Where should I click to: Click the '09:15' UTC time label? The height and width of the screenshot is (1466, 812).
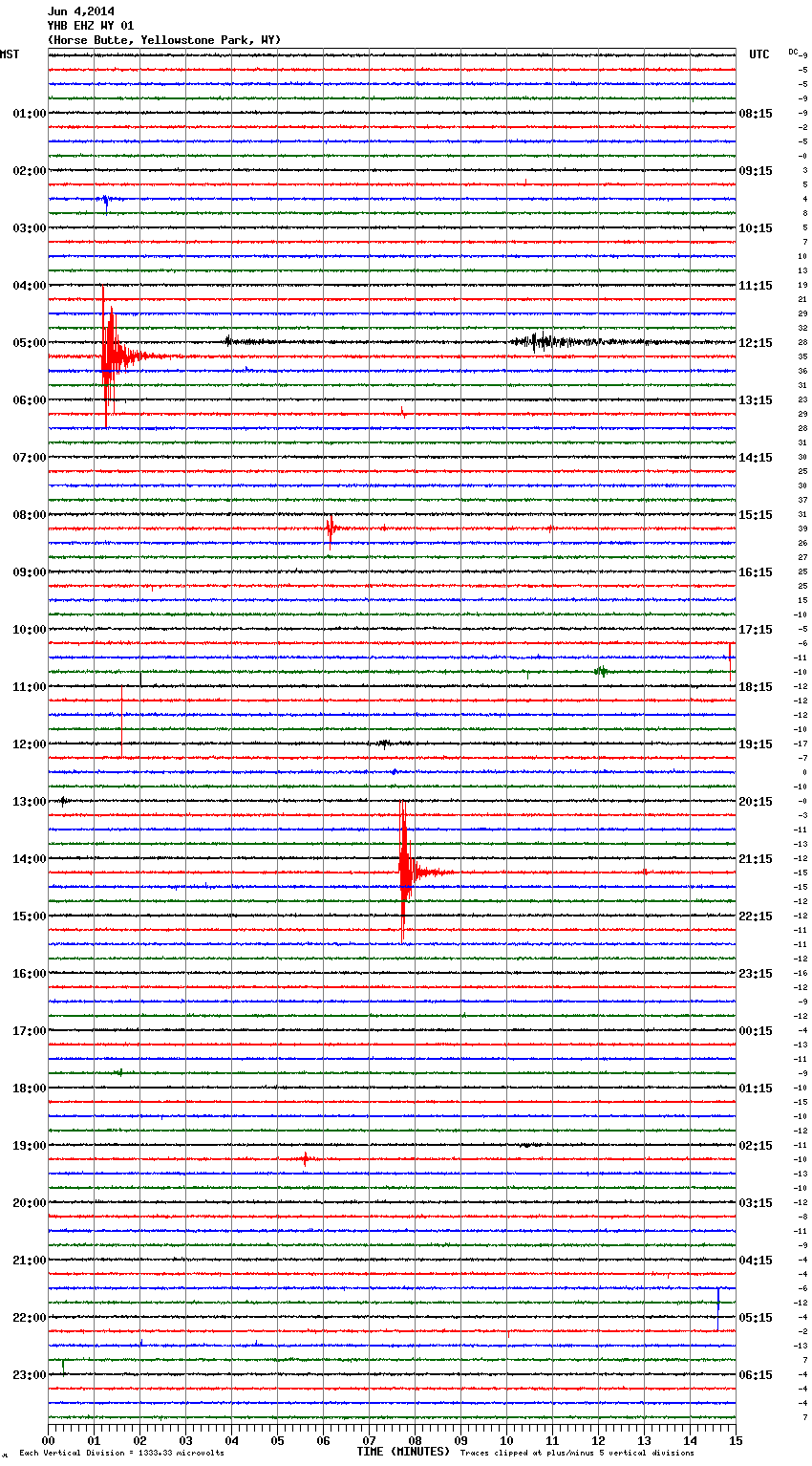tap(756, 171)
